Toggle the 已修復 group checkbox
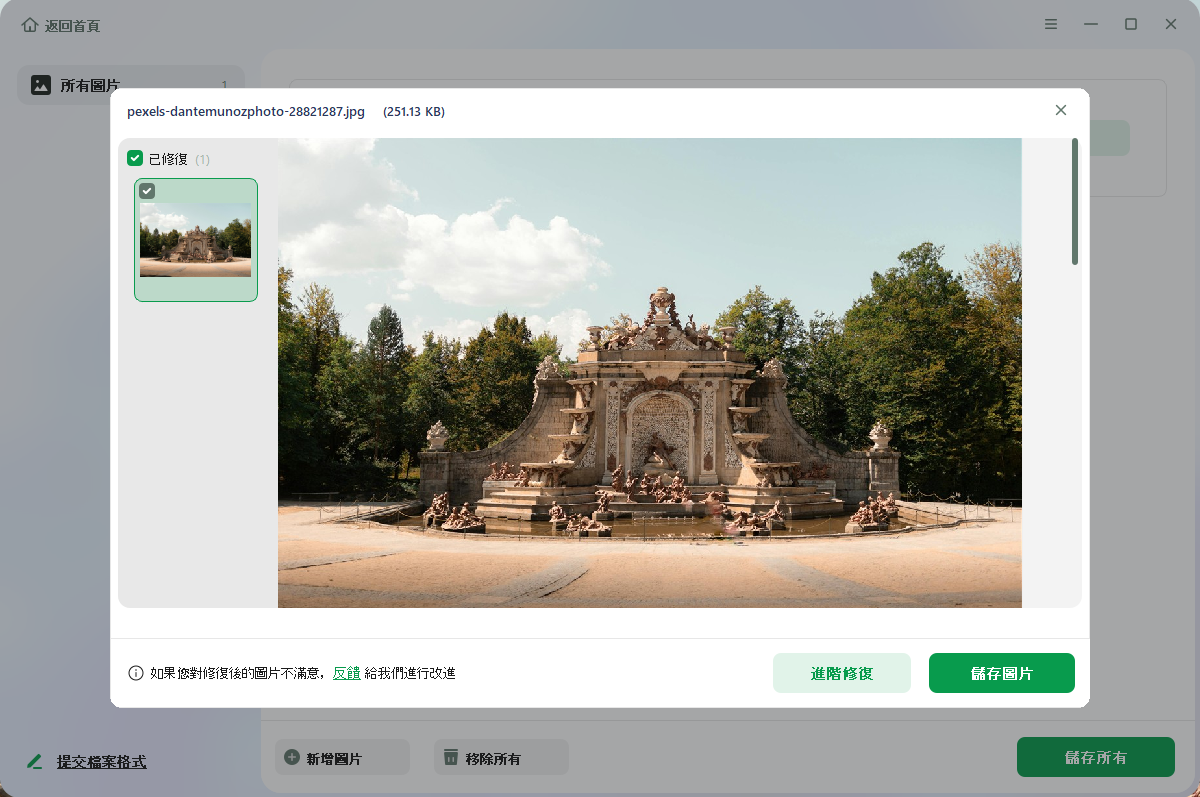This screenshot has height=797, width=1200. click(x=135, y=159)
